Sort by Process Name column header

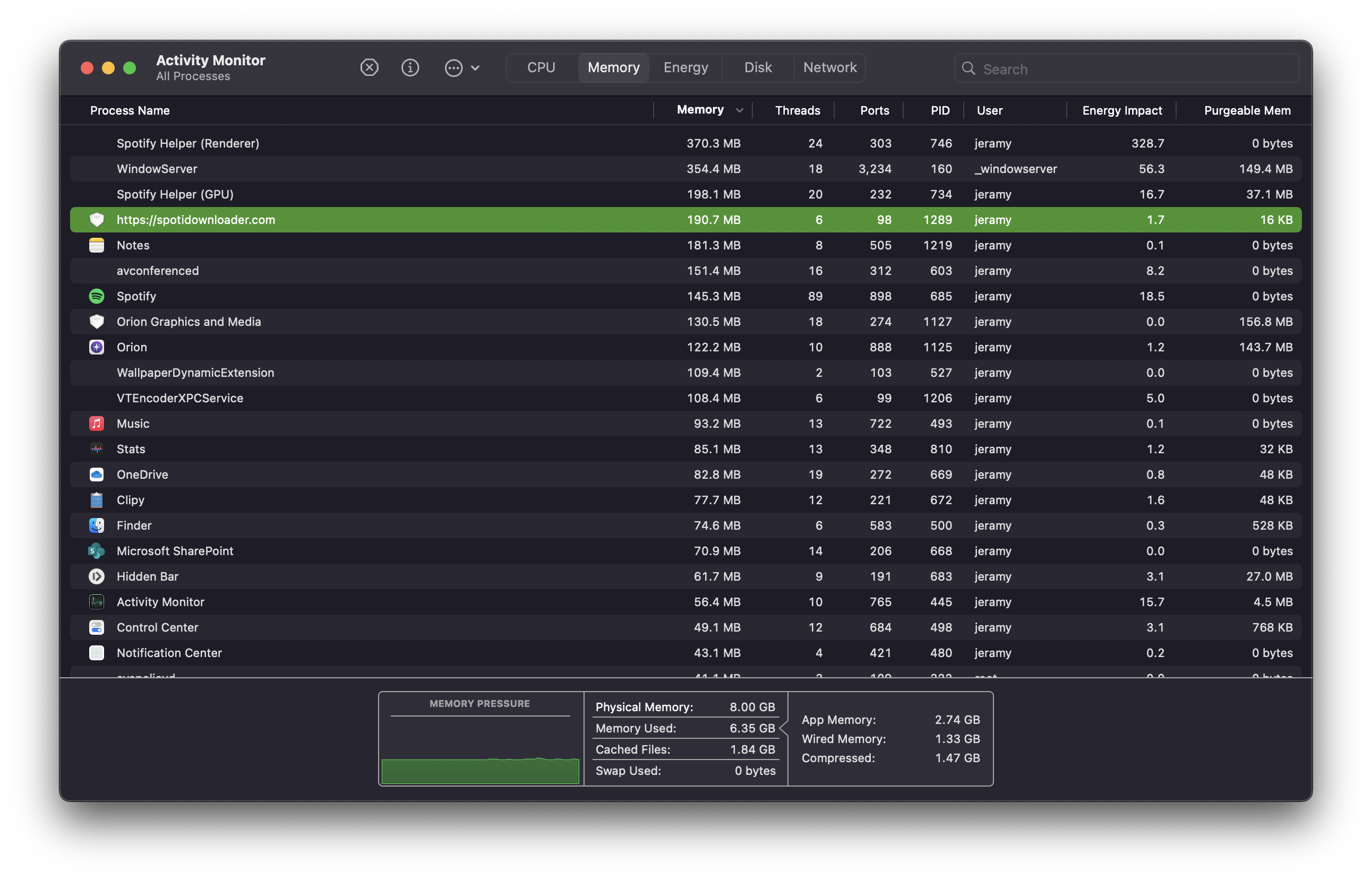130,110
